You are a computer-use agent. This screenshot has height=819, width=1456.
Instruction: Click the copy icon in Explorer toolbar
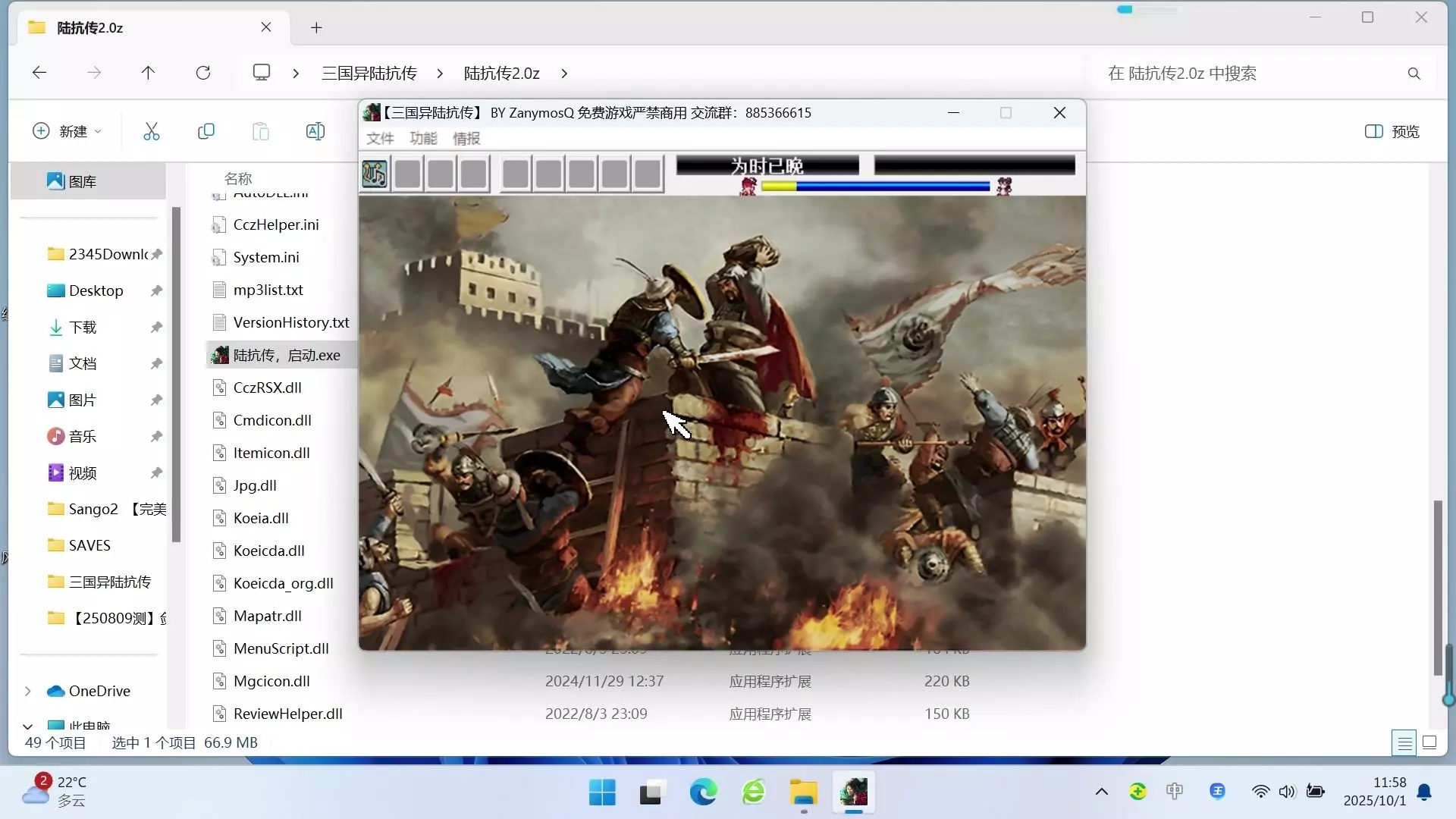tap(206, 131)
